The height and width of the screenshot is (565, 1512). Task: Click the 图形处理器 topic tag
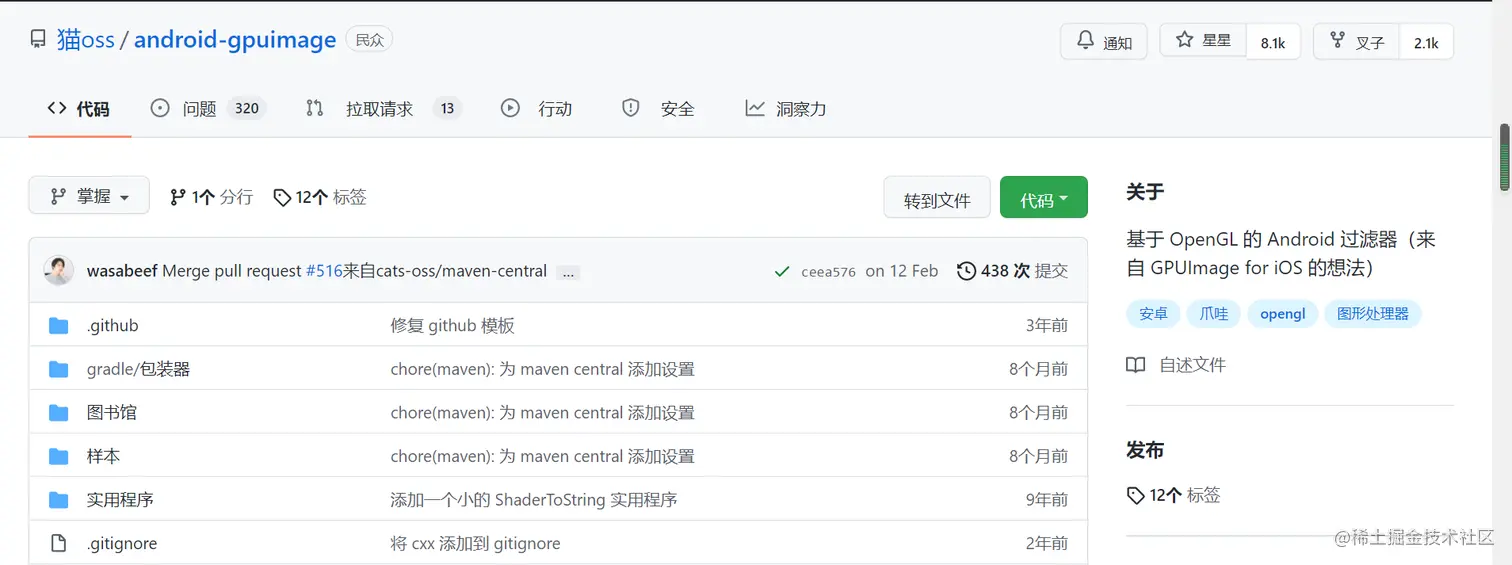tap(1373, 313)
